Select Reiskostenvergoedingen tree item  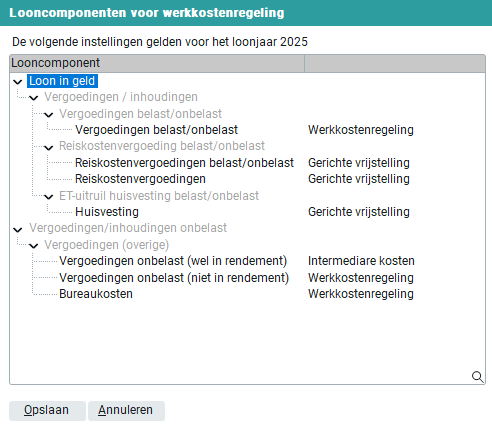coord(140,179)
